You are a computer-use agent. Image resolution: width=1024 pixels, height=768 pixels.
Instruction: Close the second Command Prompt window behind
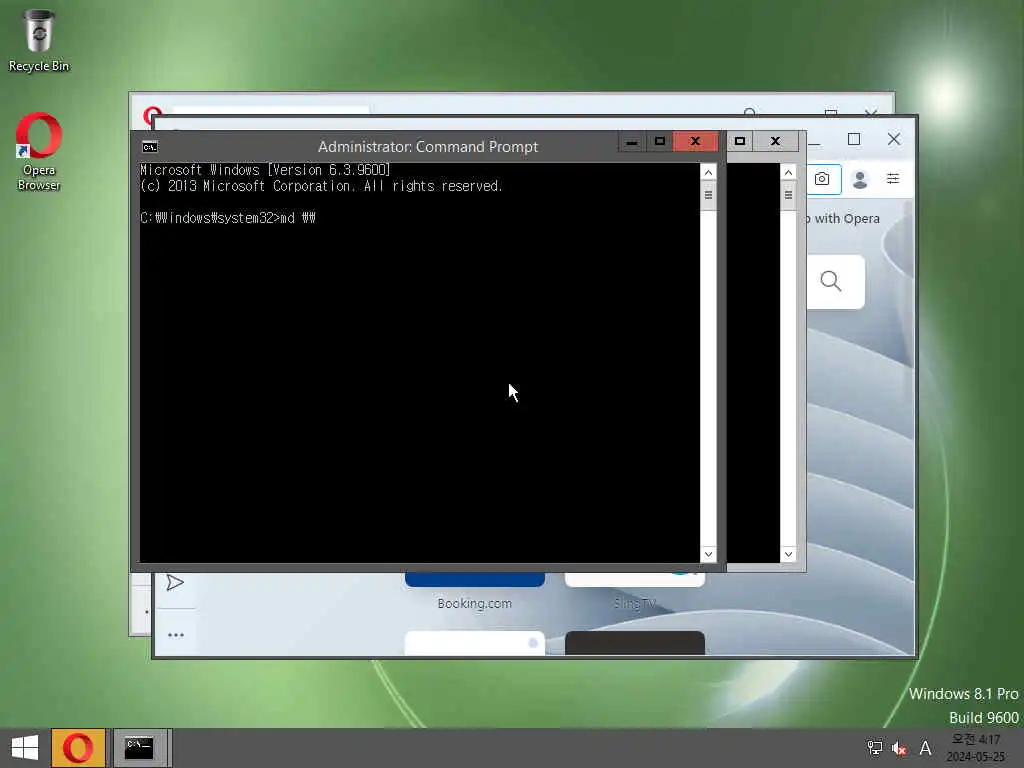(775, 141)
